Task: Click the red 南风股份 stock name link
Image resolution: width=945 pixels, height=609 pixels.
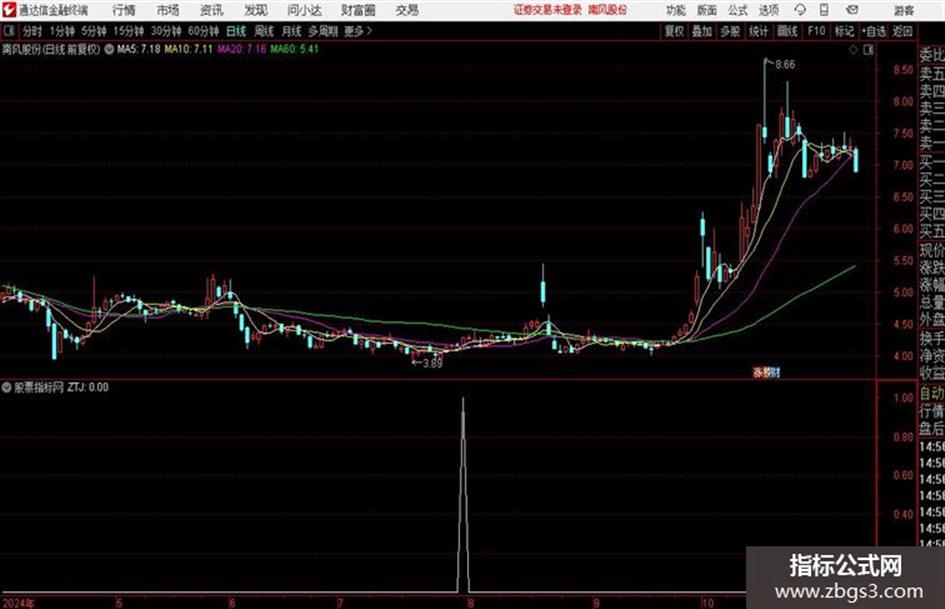Action: 608,10
